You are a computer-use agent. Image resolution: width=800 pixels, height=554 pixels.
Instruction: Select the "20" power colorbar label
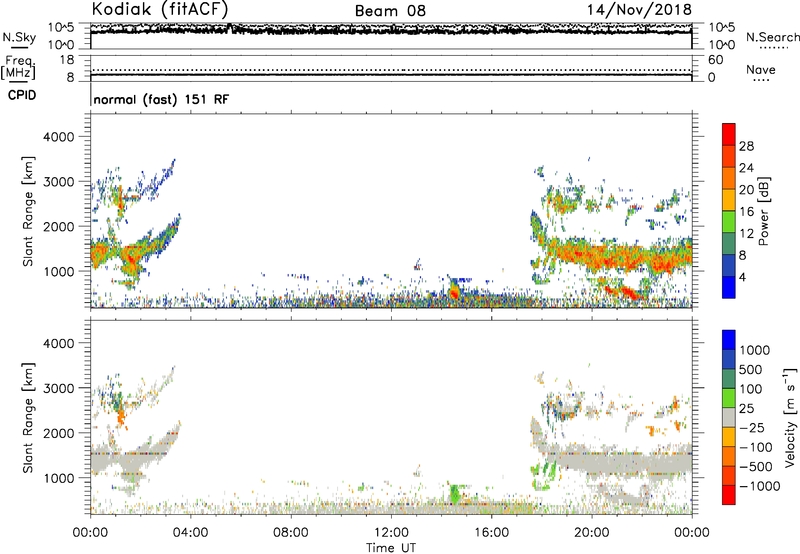pos(746,190)
